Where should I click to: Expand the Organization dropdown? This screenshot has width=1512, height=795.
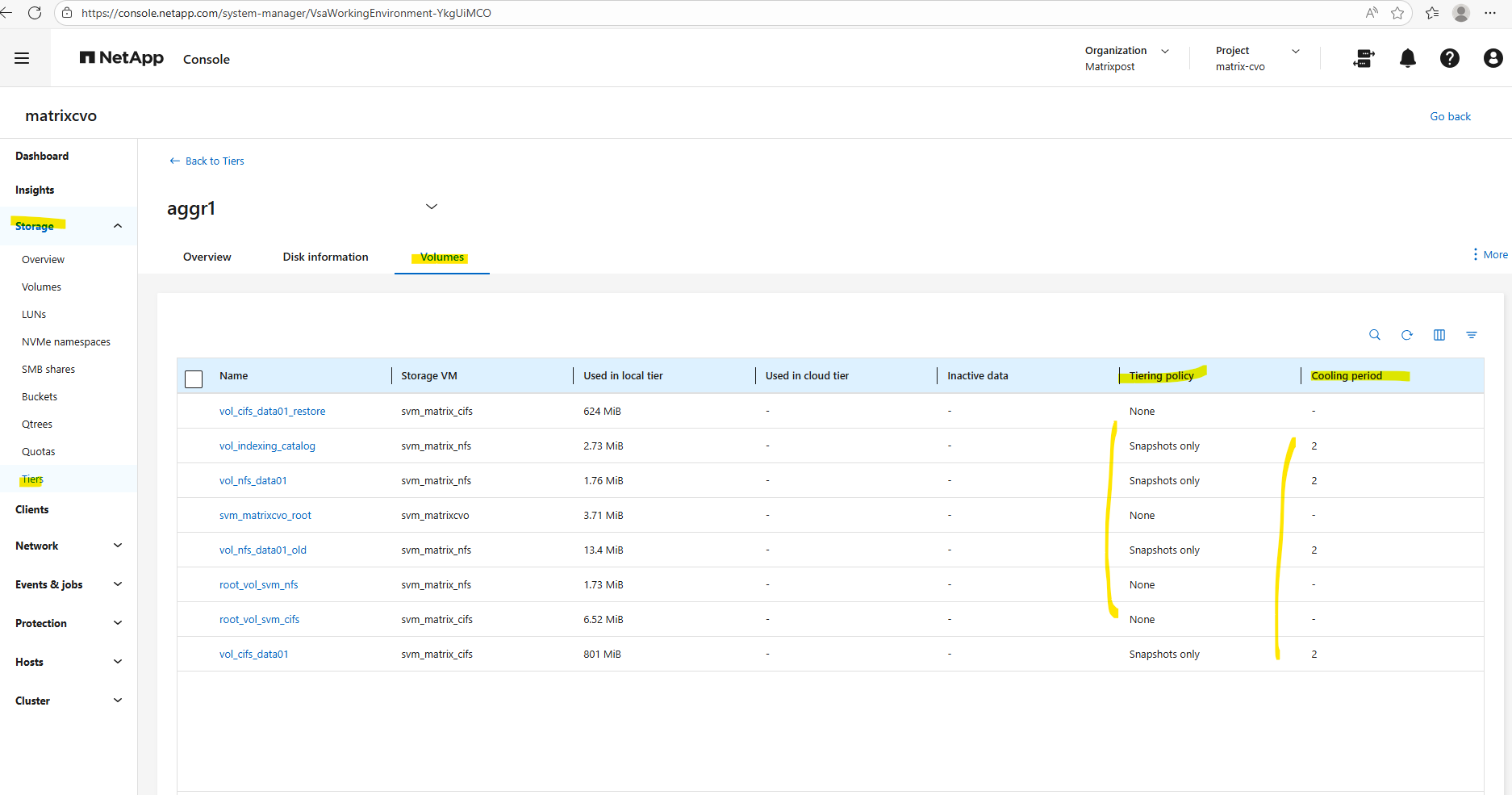(x=1164, y=51)
